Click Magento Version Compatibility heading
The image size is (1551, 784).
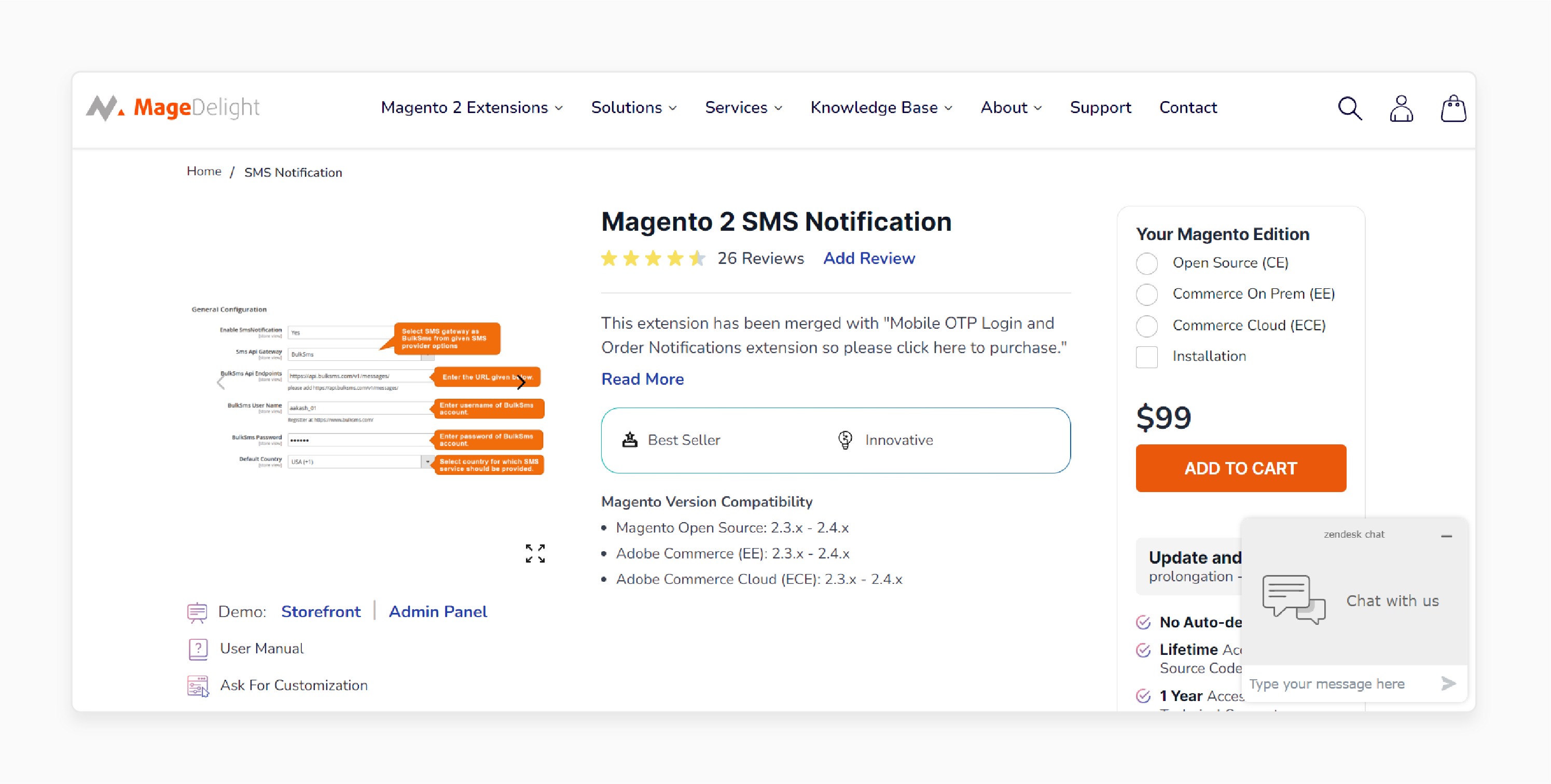[707, 502]
